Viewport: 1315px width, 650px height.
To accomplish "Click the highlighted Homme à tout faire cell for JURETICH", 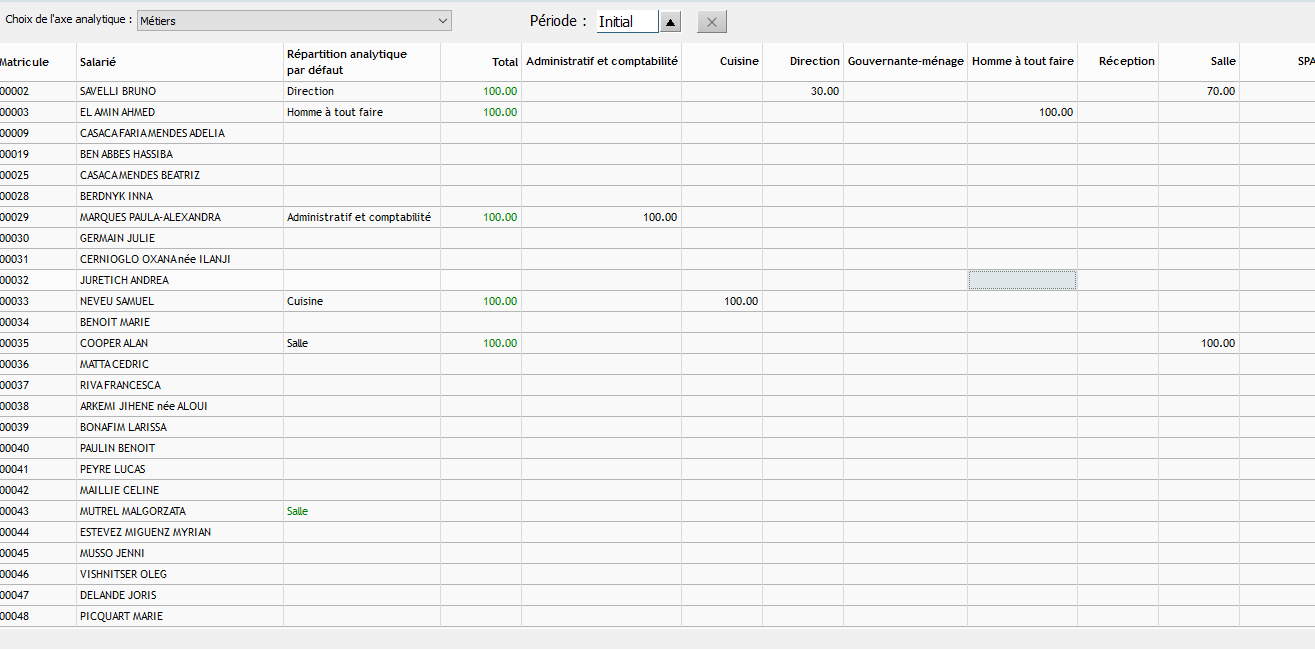I will pyautogui.click(x=1022, y=280).
